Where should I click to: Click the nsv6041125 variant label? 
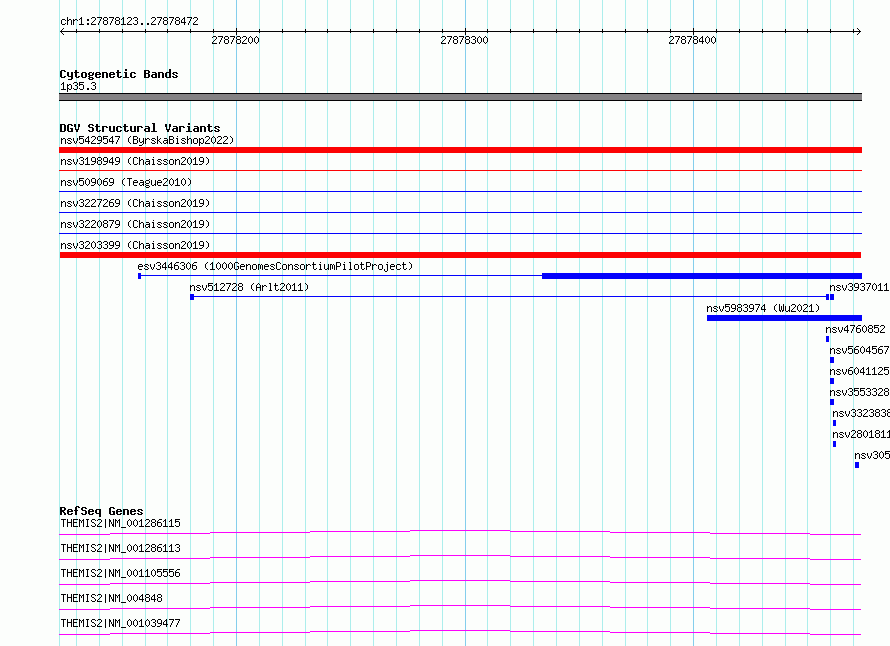pos(859,371)
